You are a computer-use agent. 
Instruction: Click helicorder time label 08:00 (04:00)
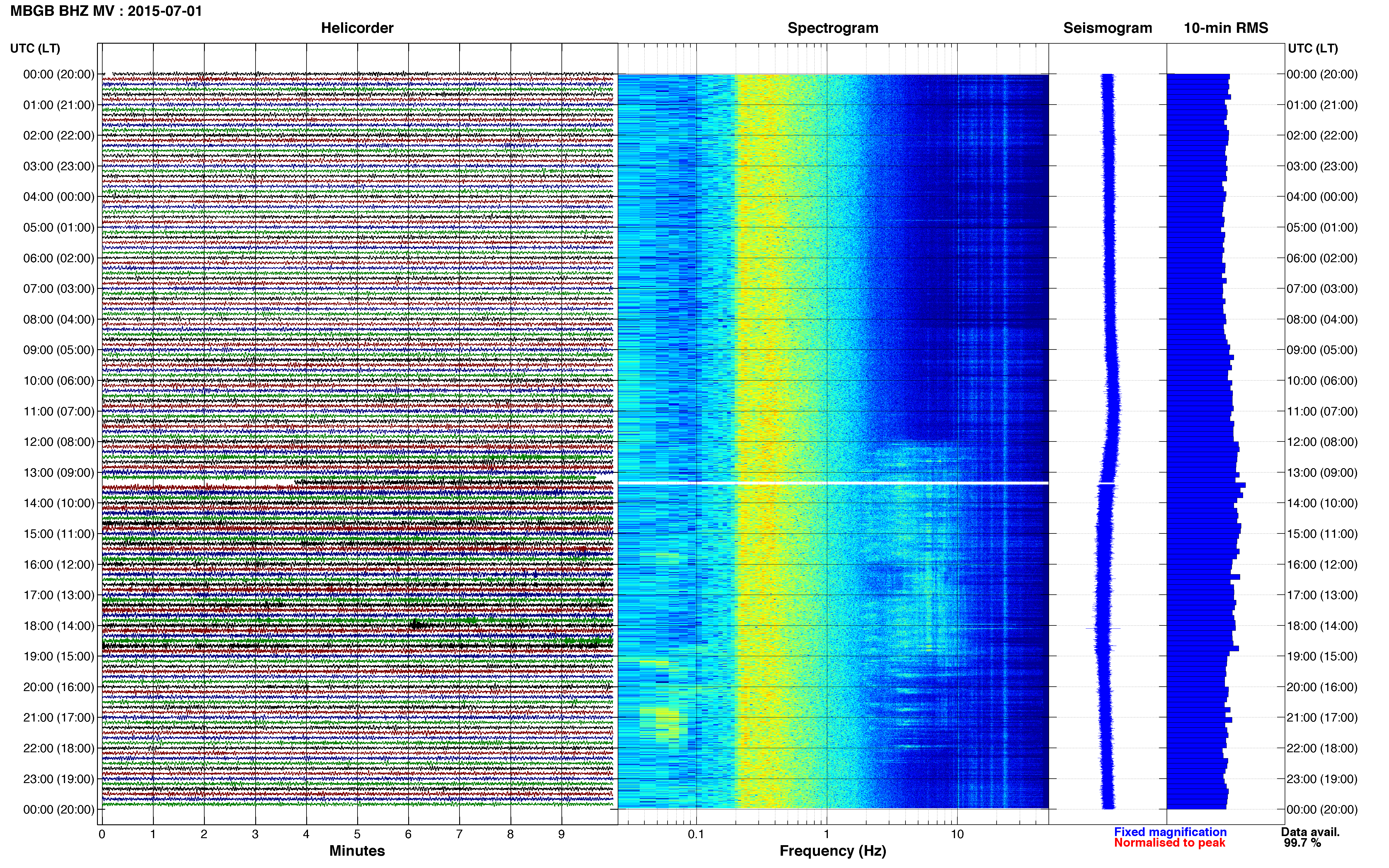[59, 319]
